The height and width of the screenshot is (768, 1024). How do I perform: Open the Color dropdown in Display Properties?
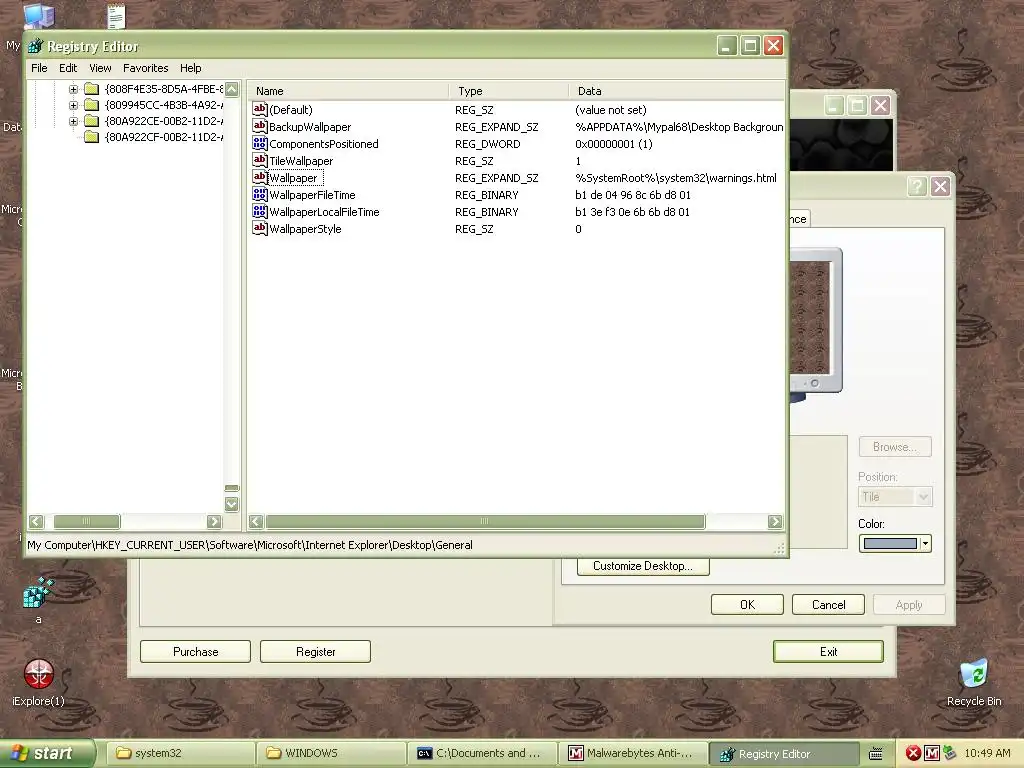pyautogui.click(x=925, y=543)
